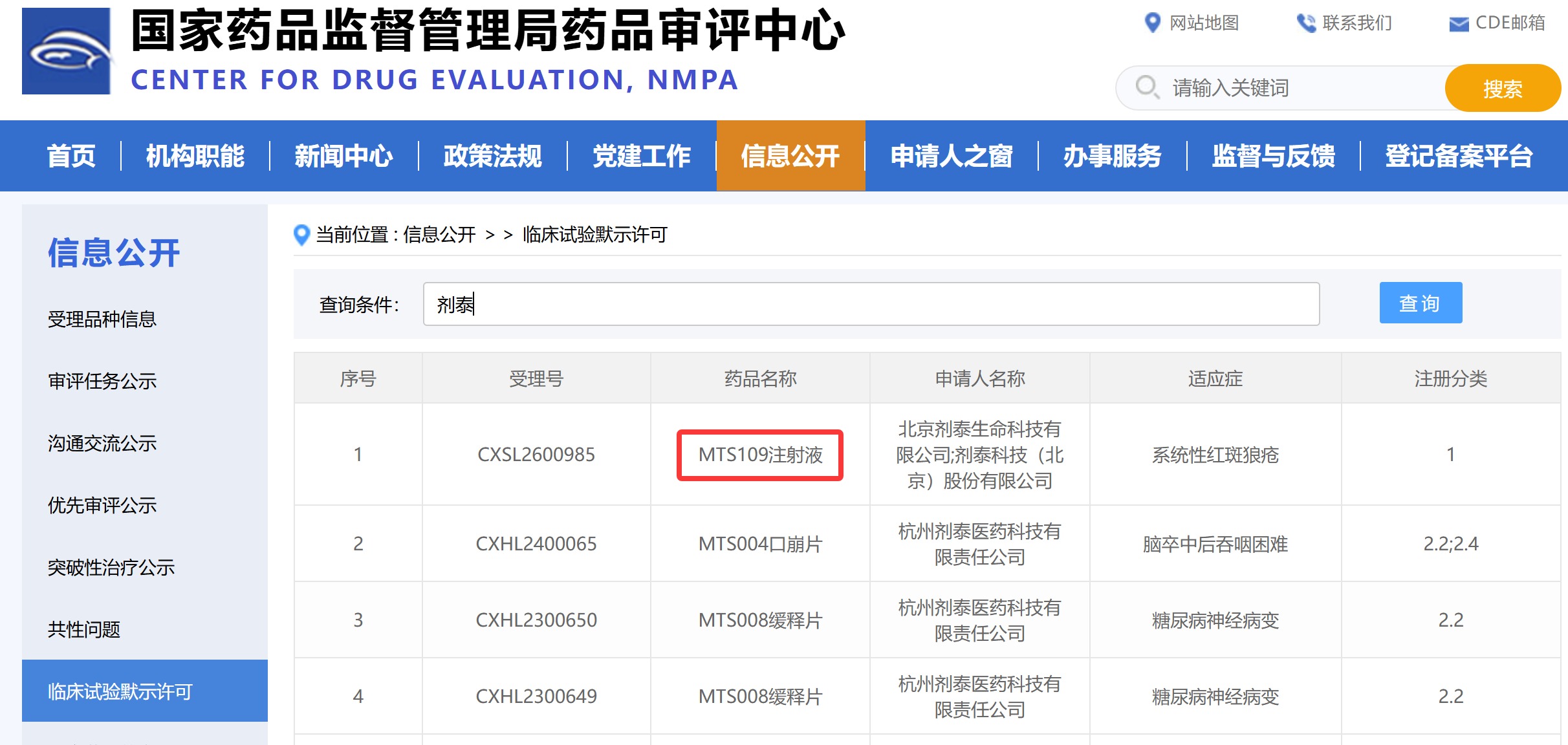The image size is (1568, 745).
Task: Open the 监督与反馈 menu
Action: (1274, 156)
